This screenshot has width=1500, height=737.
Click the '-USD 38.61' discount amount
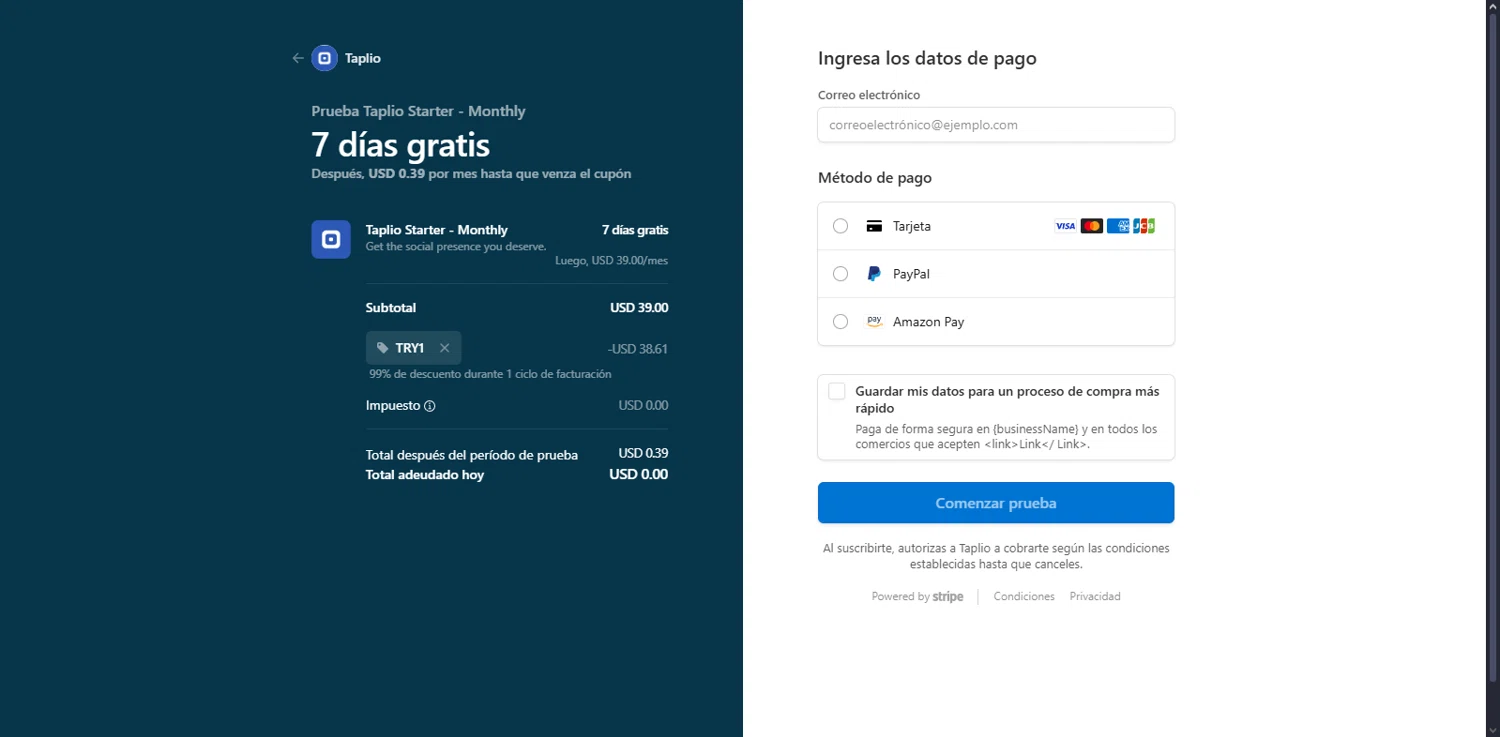click(638, 349)
